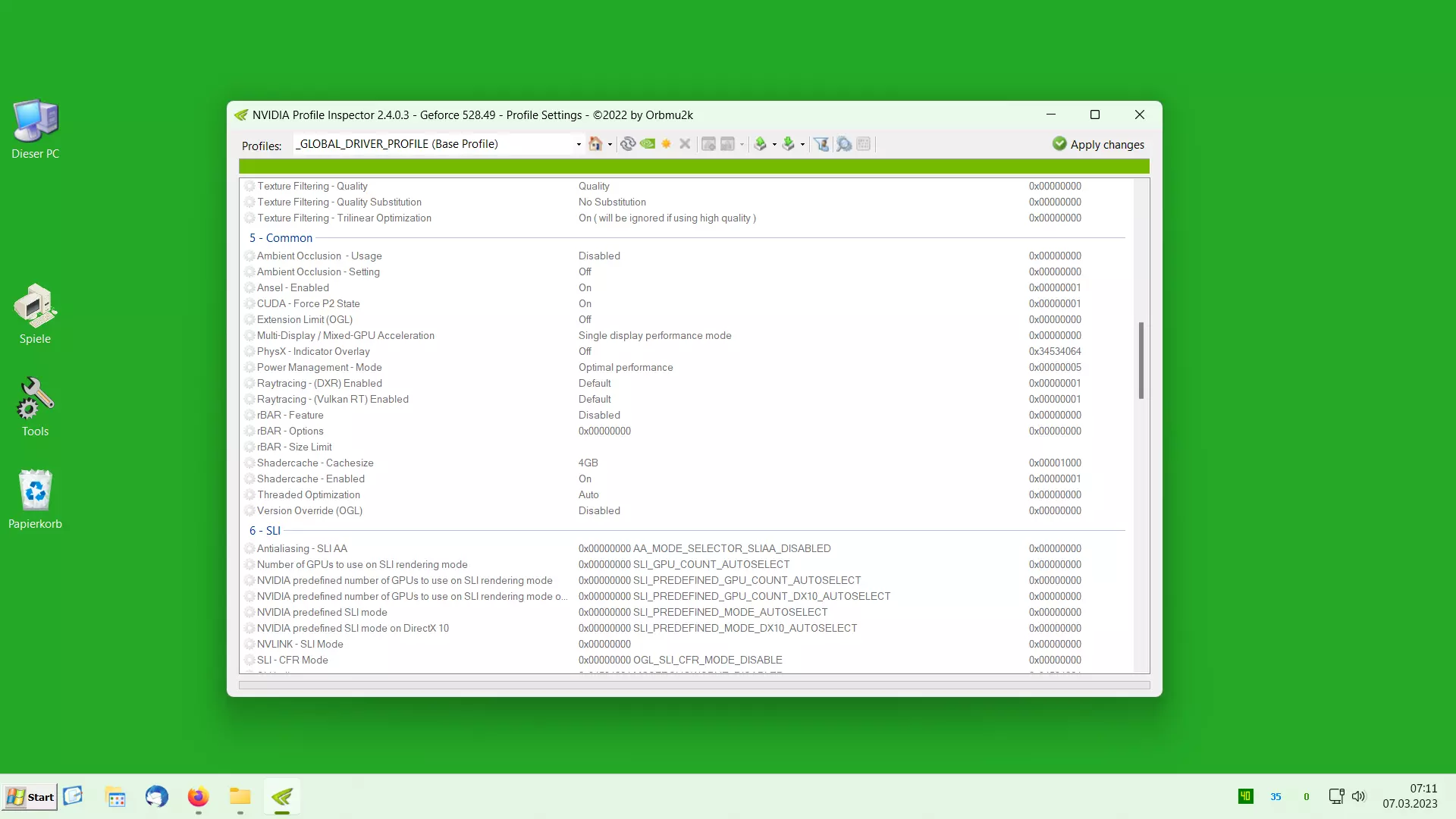Viewport: 1456px width, 819px height.
Task: Click the vertical scrollbar thumb
Action: click(x=1141, y=361)
